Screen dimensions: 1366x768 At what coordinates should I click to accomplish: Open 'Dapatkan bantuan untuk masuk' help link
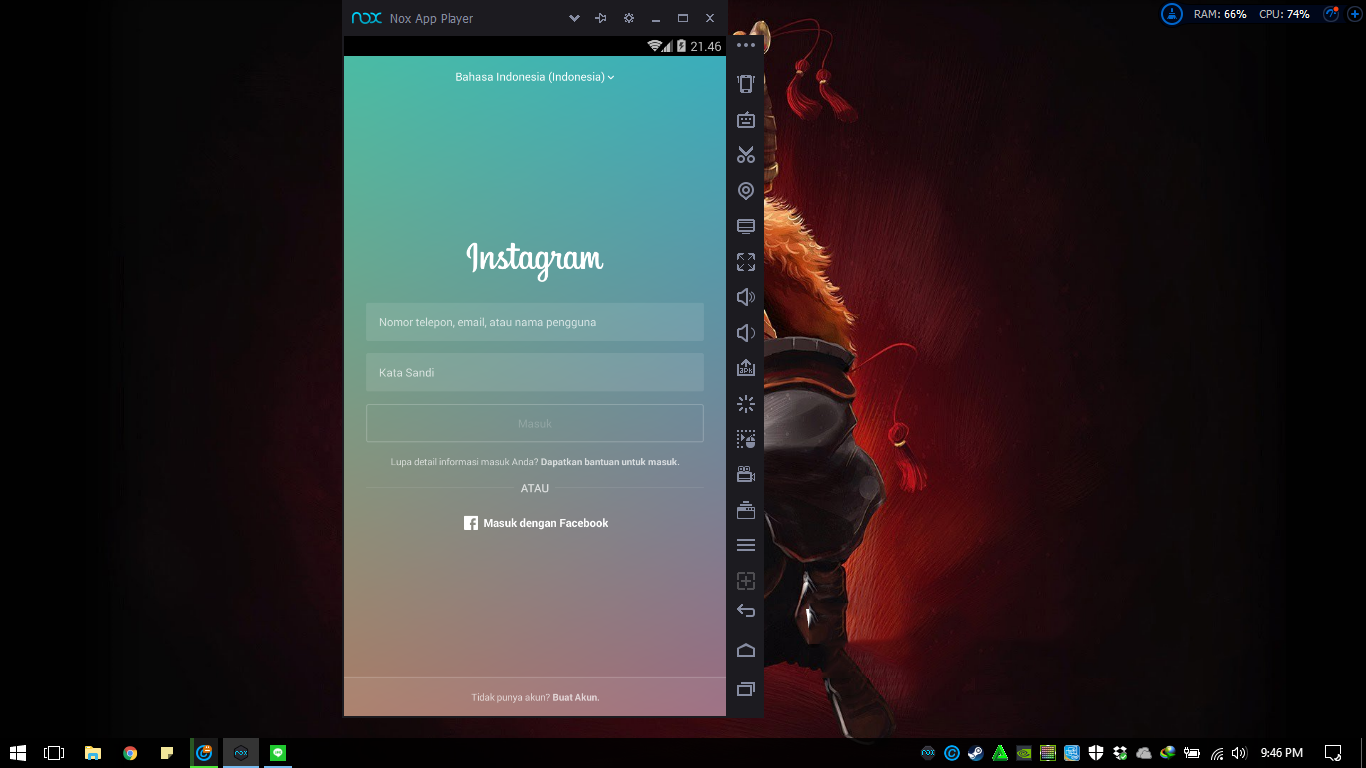pos(610,462)
